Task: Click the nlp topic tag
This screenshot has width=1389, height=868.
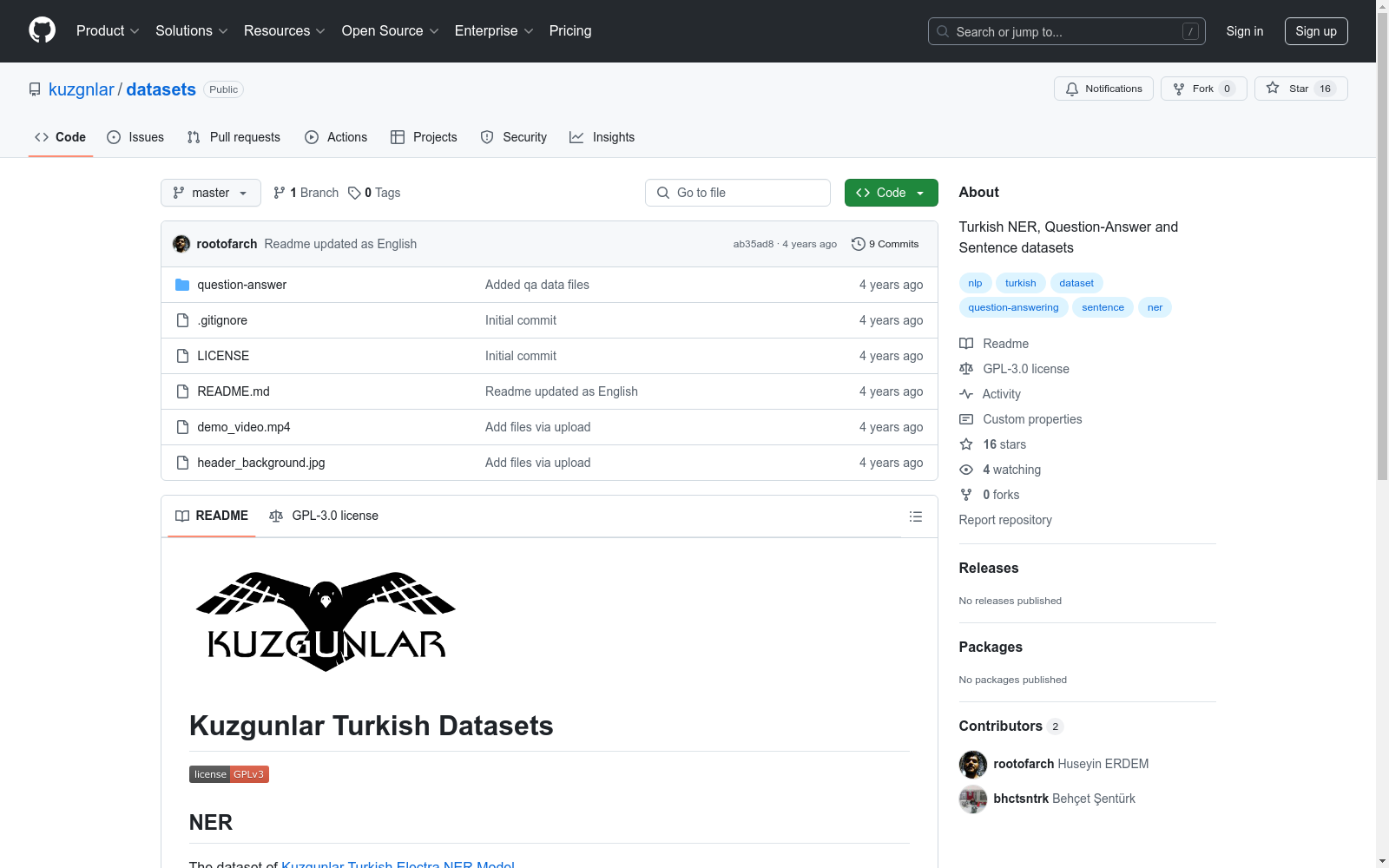Action: [976, 283]
